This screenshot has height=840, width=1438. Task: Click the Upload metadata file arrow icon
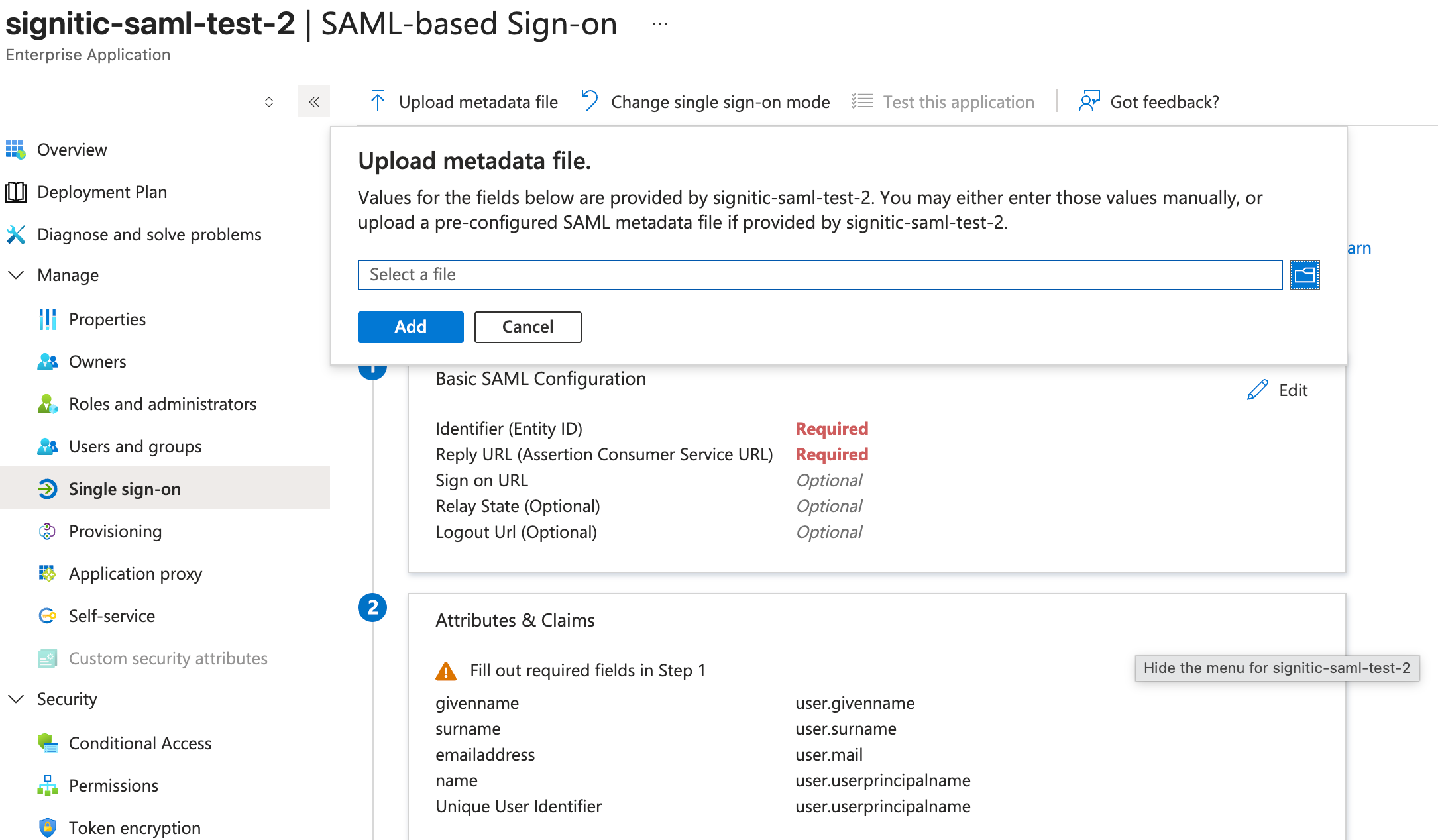coord(378,101)
